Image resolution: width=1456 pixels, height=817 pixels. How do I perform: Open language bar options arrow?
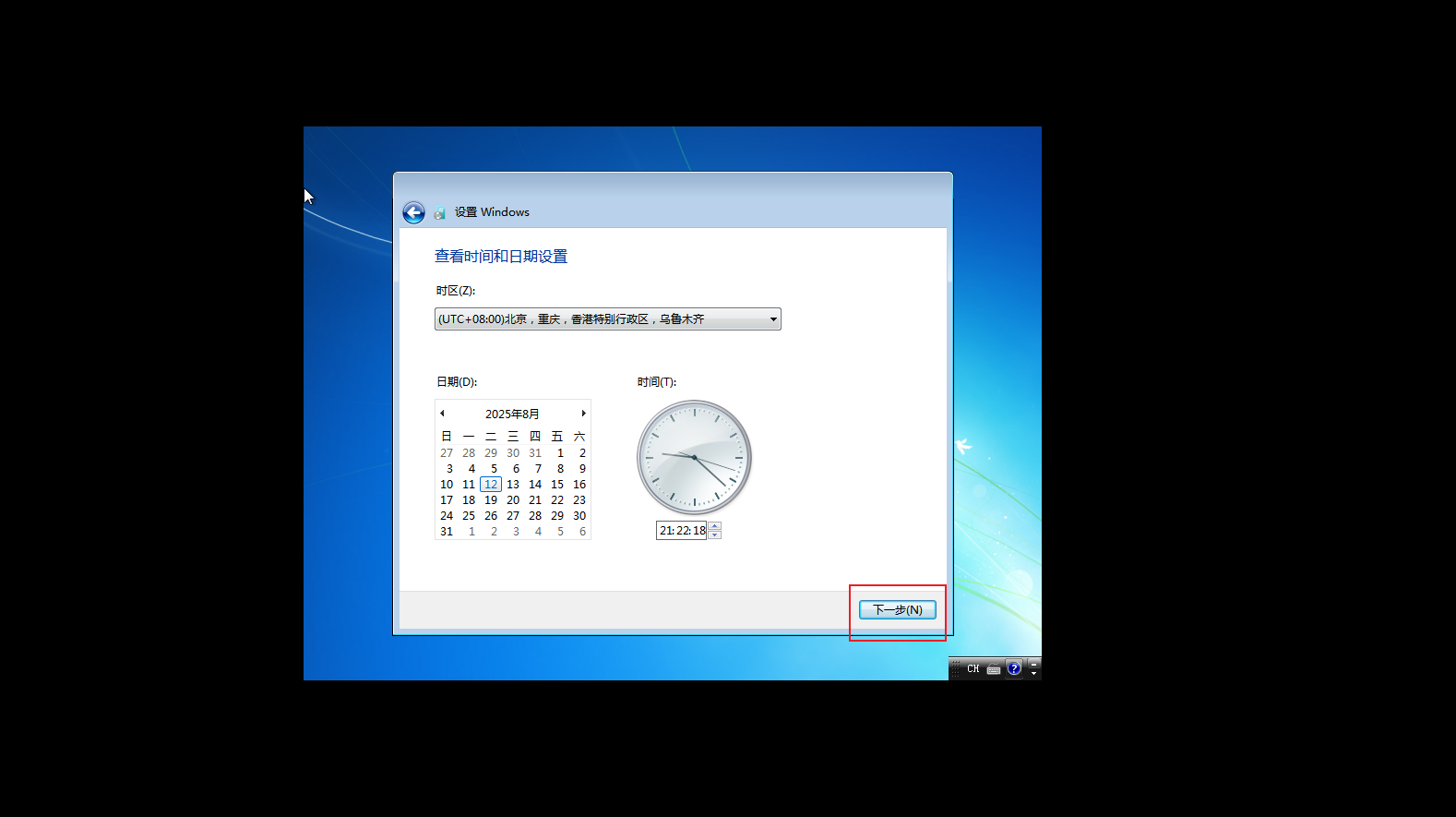1034,674
